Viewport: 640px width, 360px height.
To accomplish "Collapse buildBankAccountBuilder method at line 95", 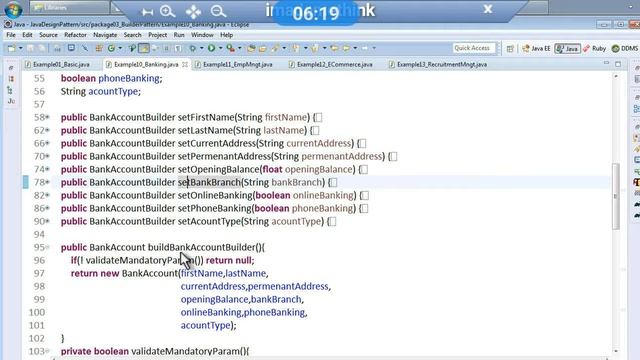I will click(47, 247).
